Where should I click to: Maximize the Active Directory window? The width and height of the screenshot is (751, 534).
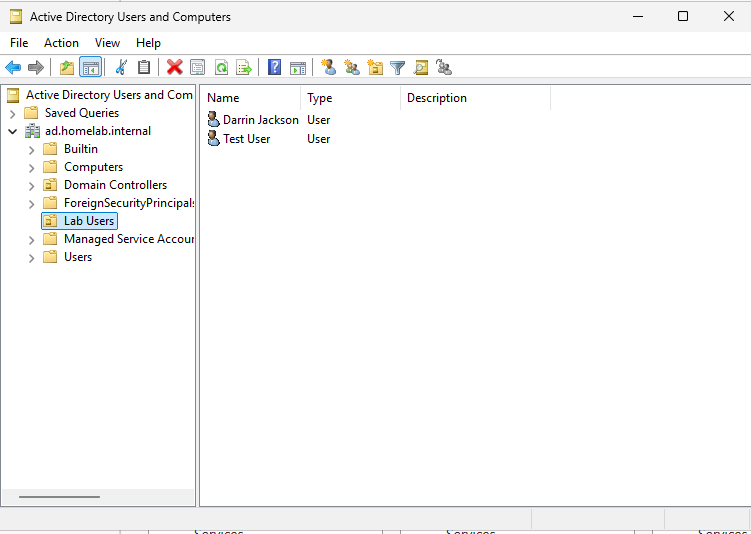(683, 16)
